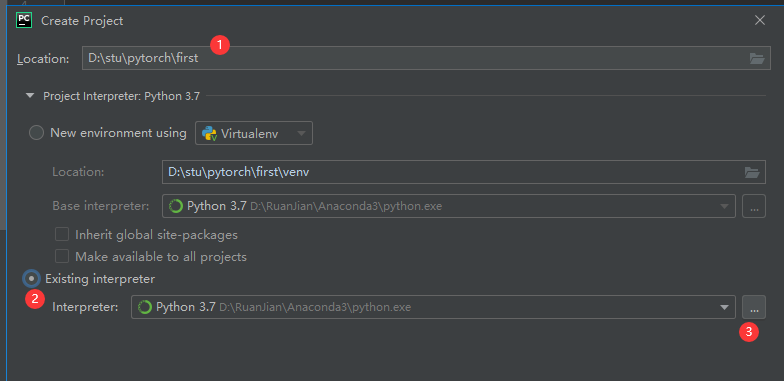Select the Existing interpreter radio button
The height and width of the screenshot is (381, 784).
tap(32, 278)
